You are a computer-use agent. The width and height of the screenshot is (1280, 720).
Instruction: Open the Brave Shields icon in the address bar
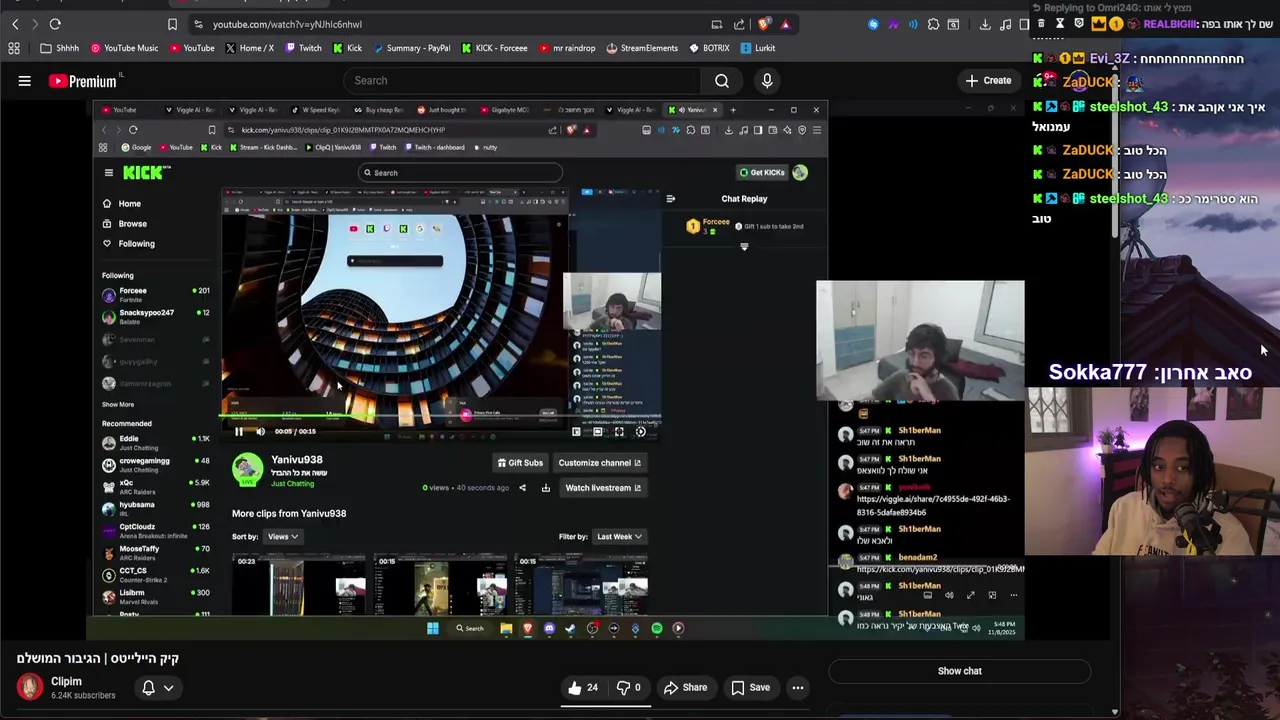(764, 24)
